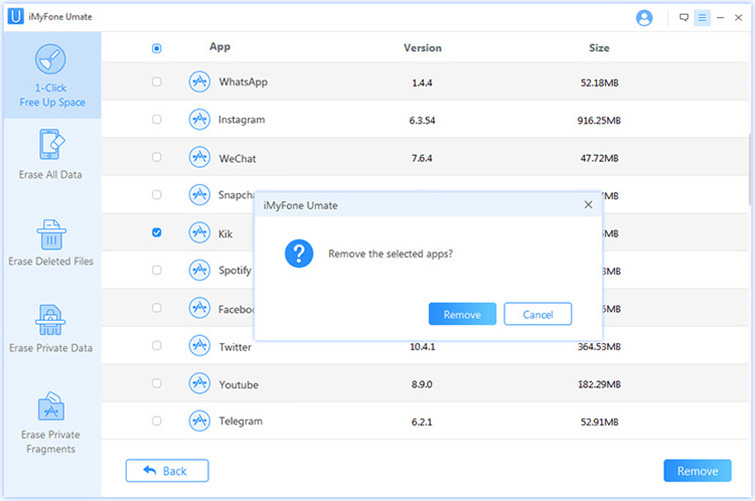Click the Instagram row app icon

pyautogui.click(x=199, y=120)
